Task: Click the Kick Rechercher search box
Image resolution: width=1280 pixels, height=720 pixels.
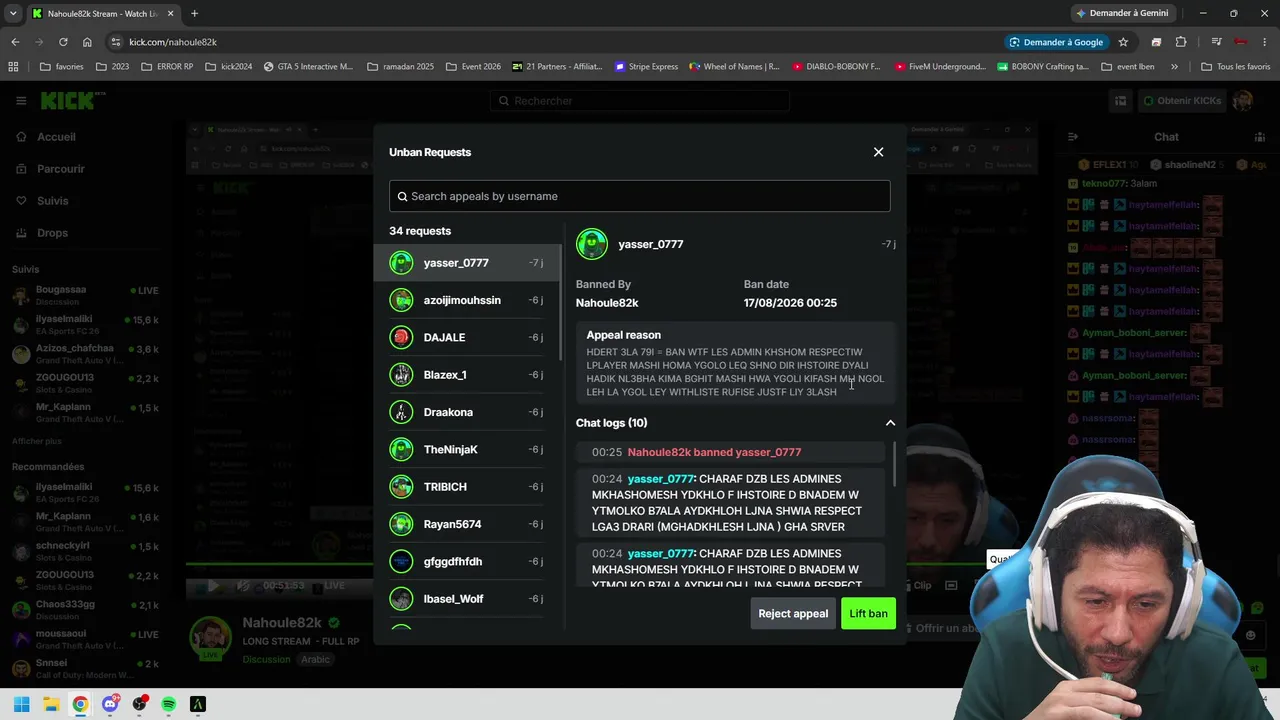Action: point(640,101)
